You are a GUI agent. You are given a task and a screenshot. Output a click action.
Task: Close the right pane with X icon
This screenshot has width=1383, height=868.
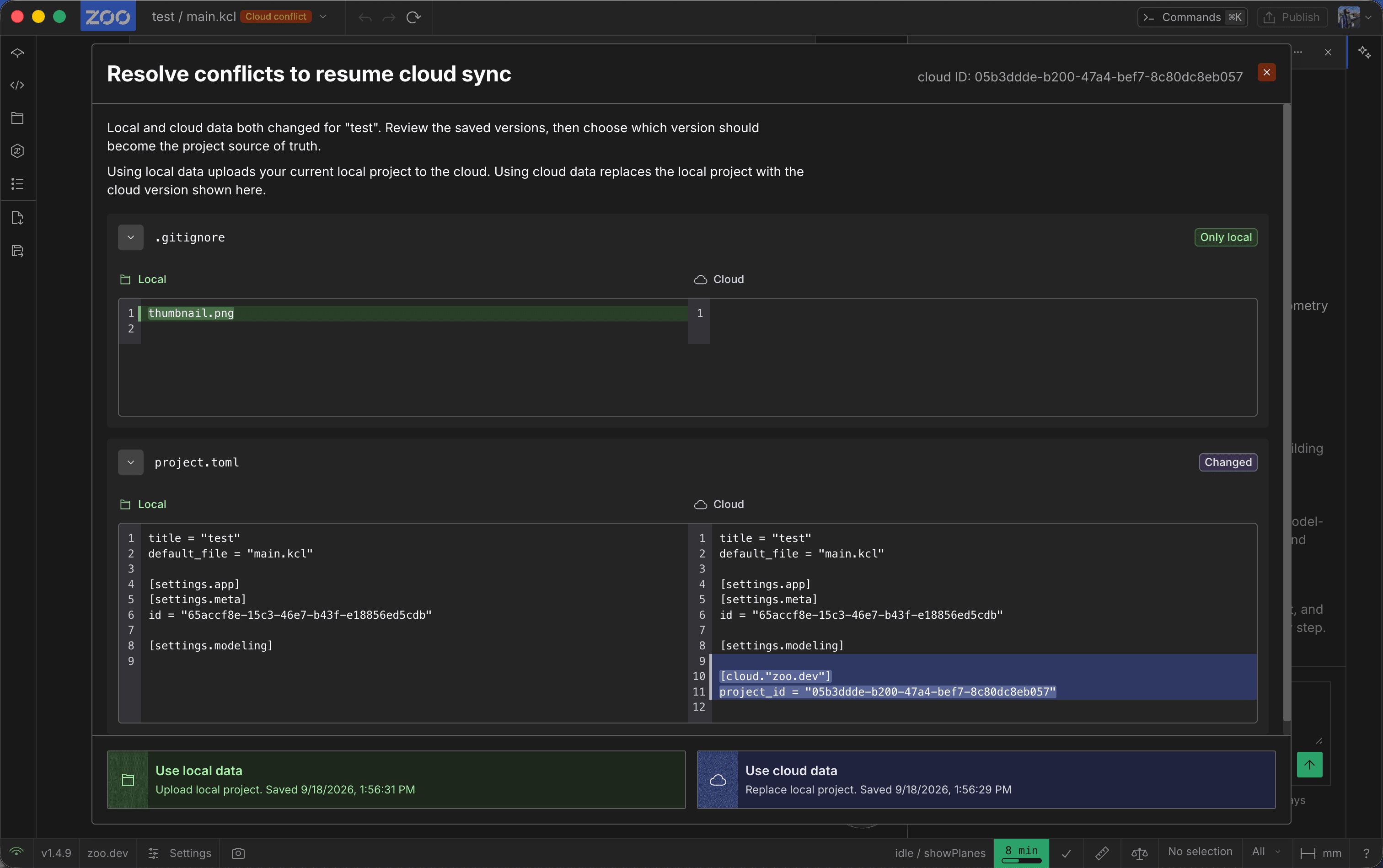[1328, 52]
